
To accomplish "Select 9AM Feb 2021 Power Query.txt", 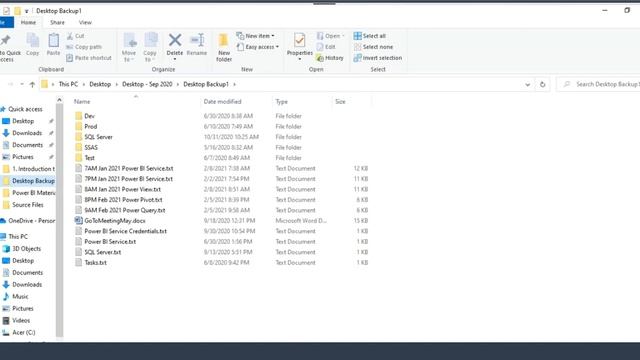I will coord(120,211).
